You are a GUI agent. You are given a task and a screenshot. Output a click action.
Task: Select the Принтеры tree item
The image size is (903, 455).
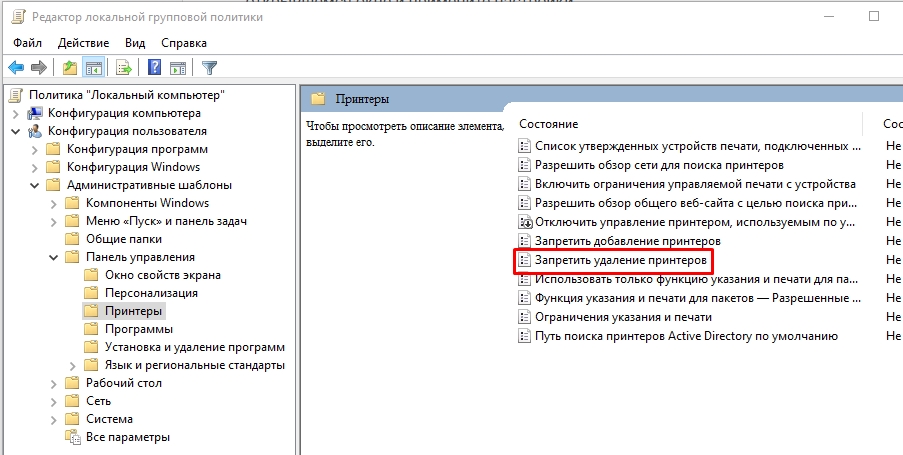coord(134,312)
